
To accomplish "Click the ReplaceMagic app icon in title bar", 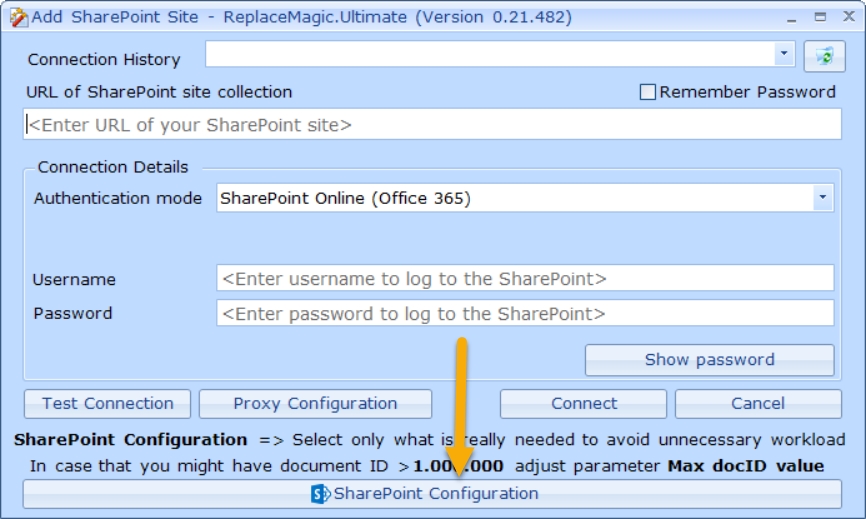I will [x=18, y=17].
